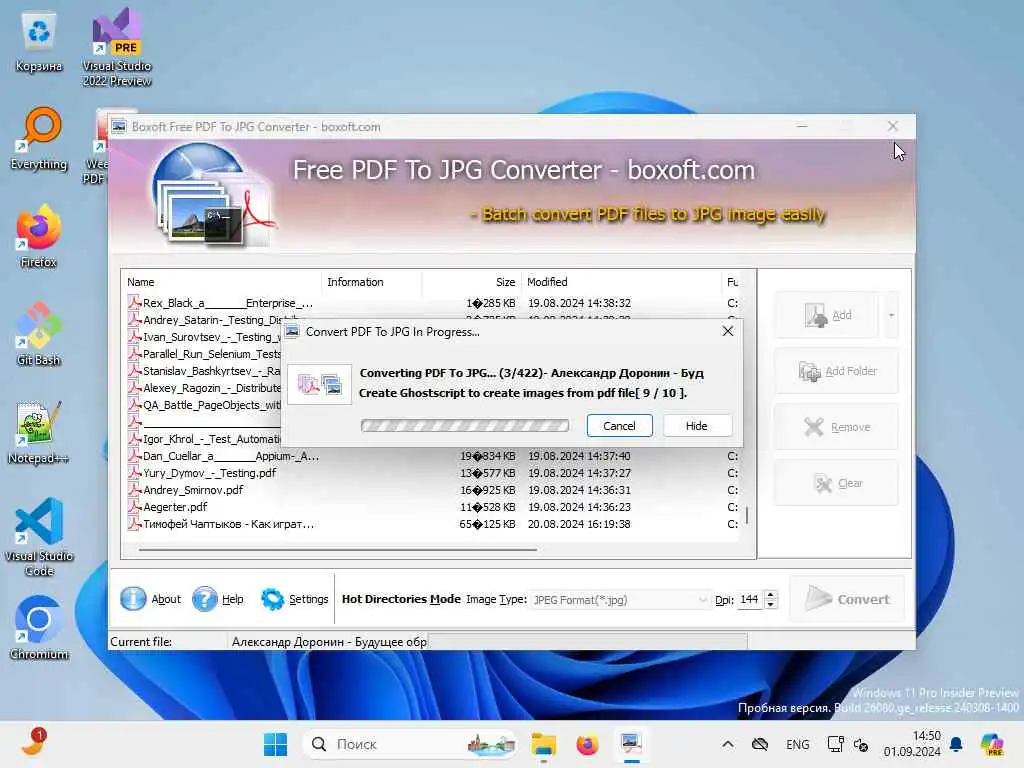This screenshot has width=1024, height=768.
Task: Cancel the PDF to JPG conversion
Action: [619, 426]
